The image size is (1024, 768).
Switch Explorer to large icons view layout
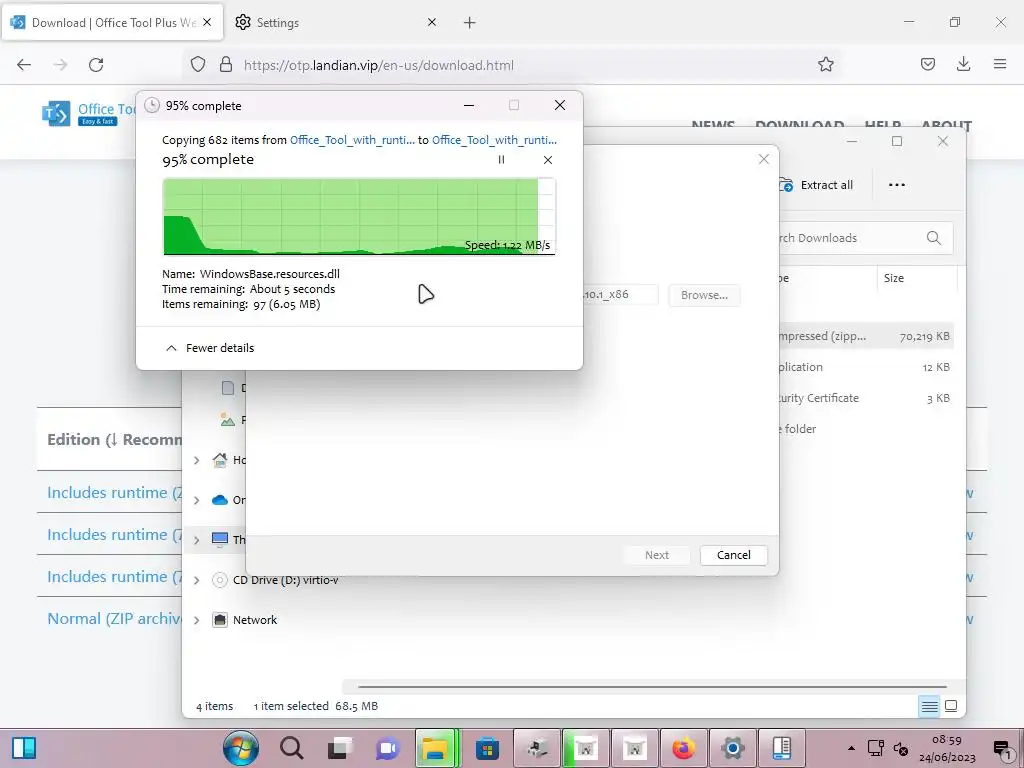pos(951,706)
